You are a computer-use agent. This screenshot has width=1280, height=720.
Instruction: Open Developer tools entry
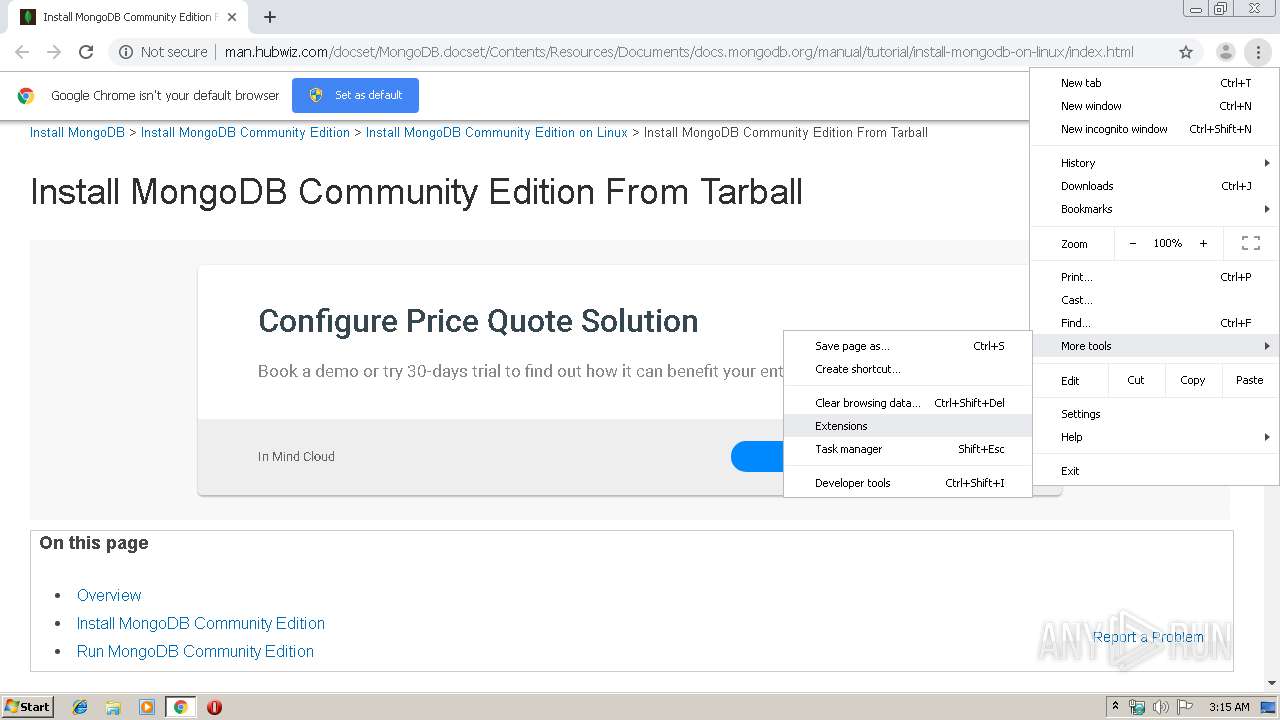pos(908,483)
